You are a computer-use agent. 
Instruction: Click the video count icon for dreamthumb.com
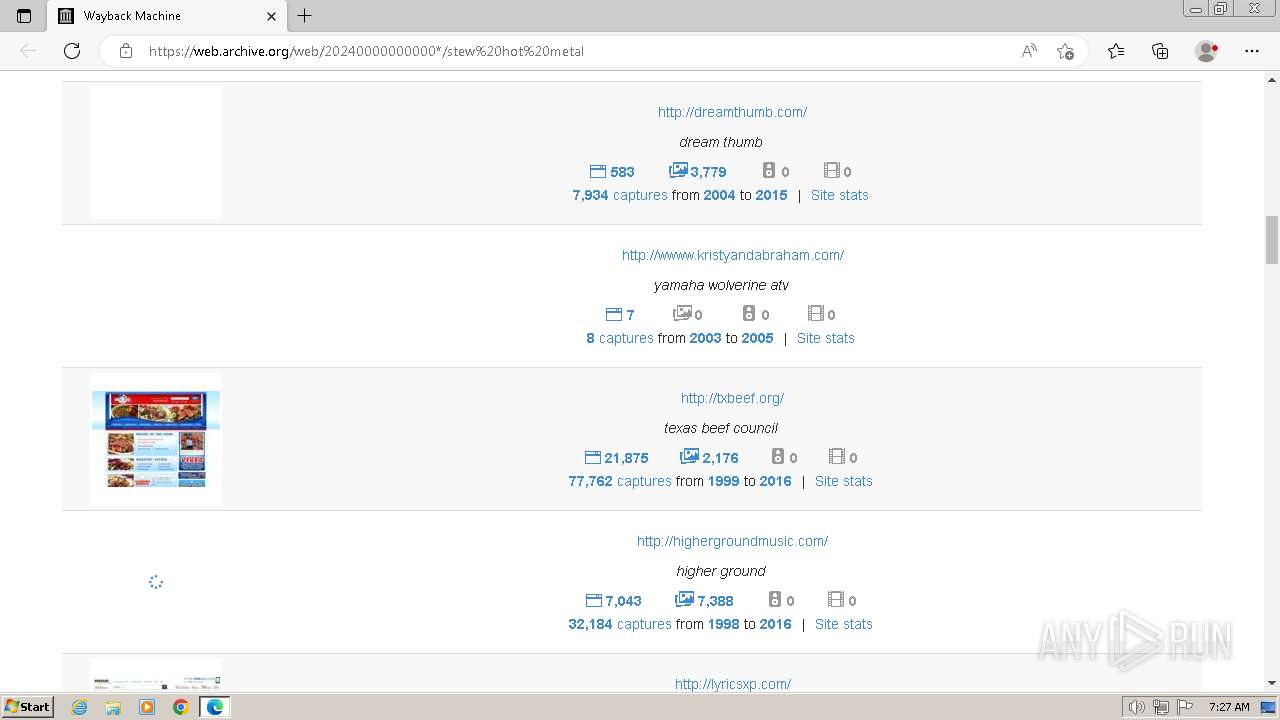tap(832, 171)
